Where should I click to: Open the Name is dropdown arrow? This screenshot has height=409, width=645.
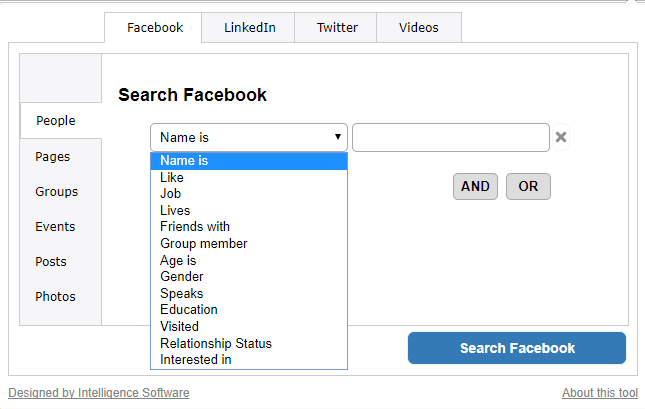(x=338, y=137)
